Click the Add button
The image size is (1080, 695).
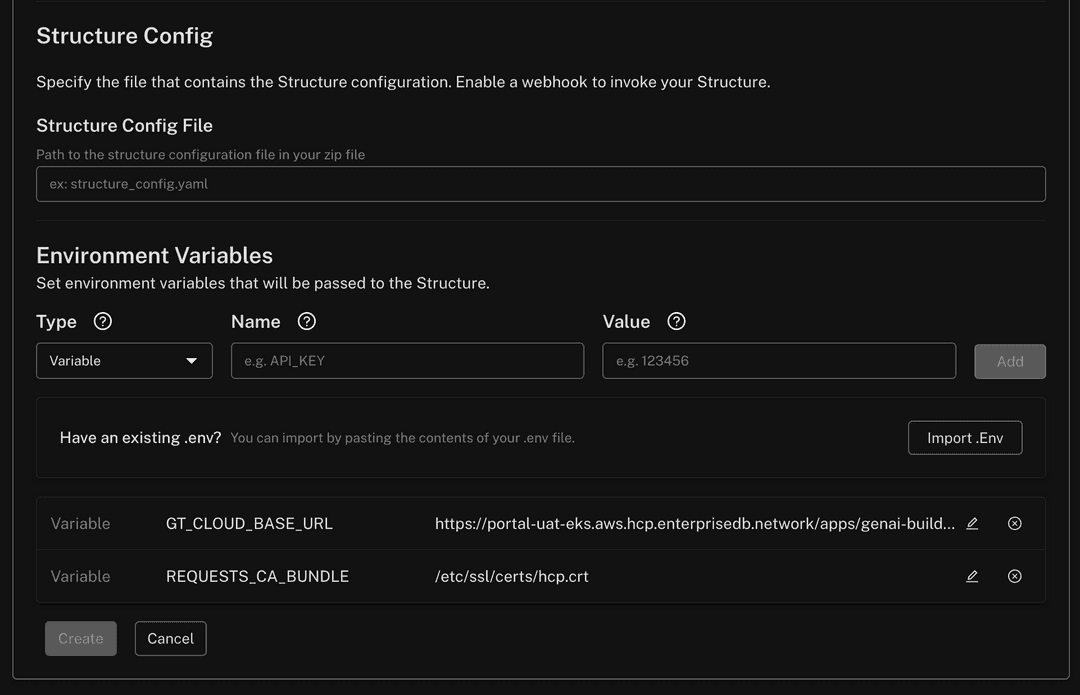1010,361
